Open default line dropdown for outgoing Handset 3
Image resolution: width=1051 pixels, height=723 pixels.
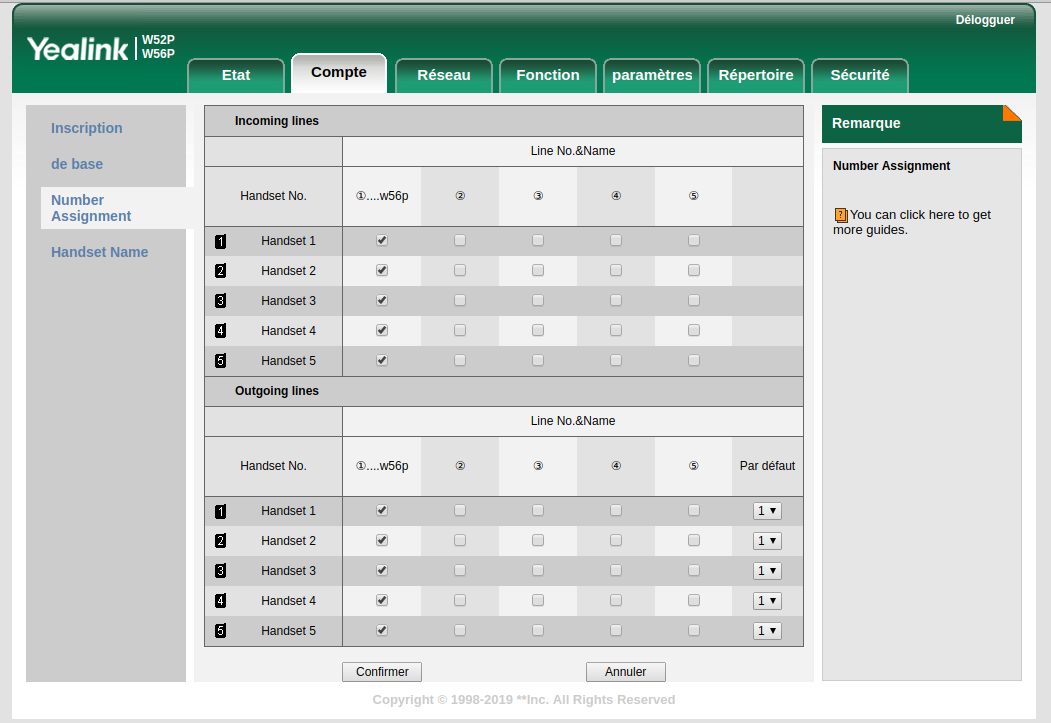point(767,571)
